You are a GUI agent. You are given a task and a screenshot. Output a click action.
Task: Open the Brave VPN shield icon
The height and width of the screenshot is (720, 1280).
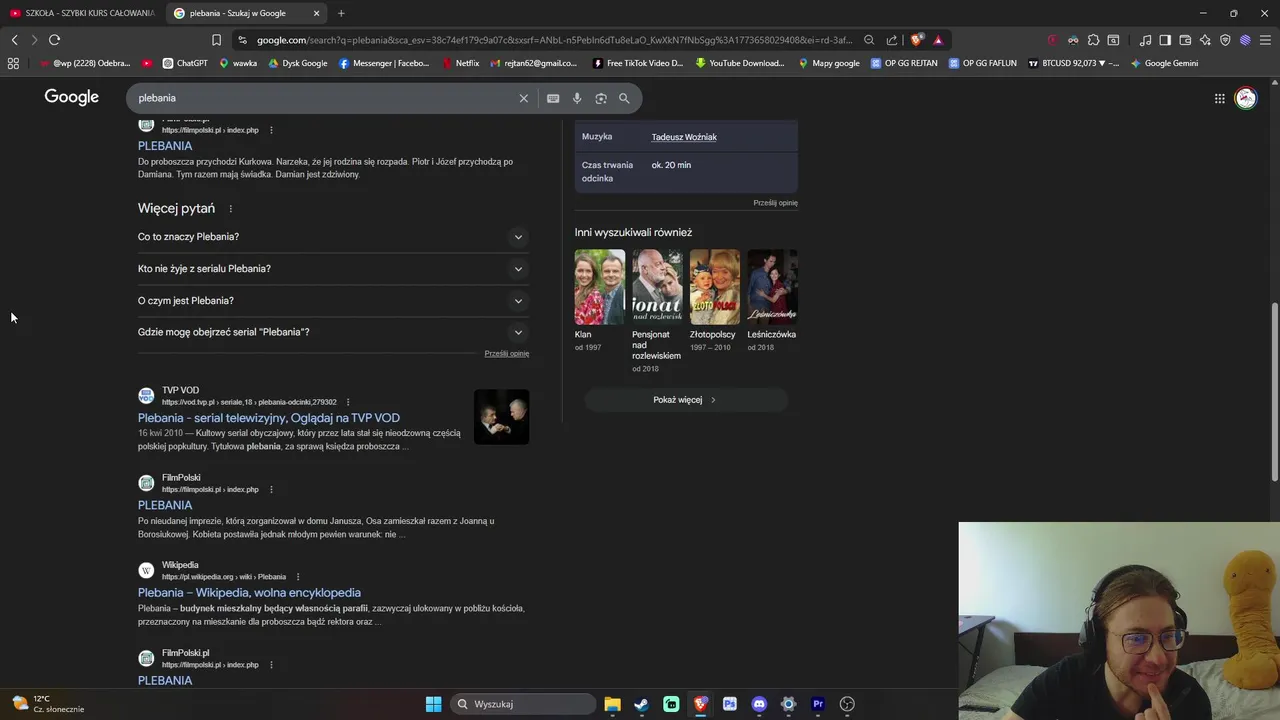(x=1225, y=40)
